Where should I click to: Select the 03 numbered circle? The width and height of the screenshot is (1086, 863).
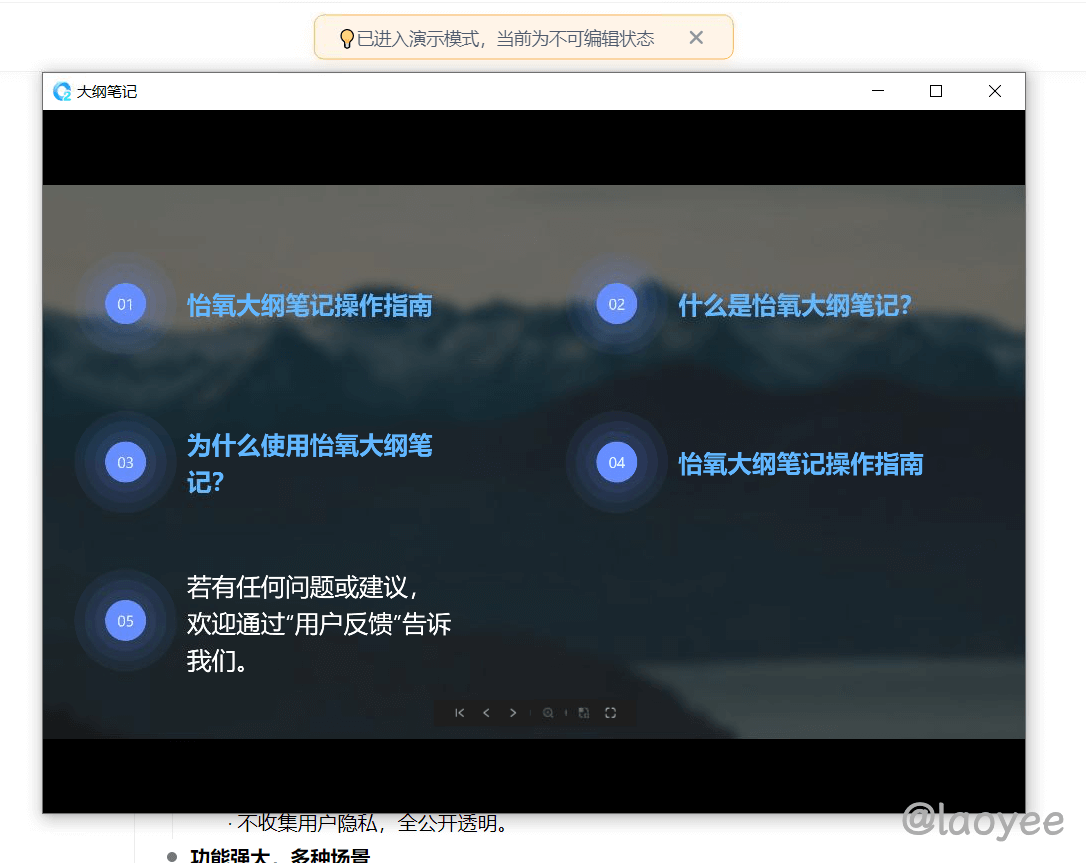coord(125,462)
